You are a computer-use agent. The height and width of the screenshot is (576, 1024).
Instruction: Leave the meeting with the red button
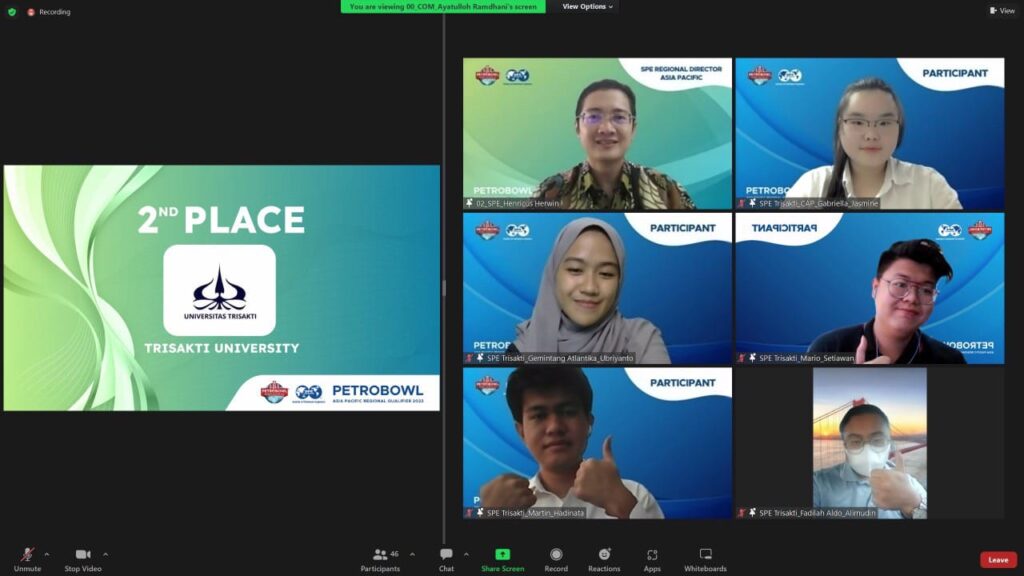(x=998, y=560)
